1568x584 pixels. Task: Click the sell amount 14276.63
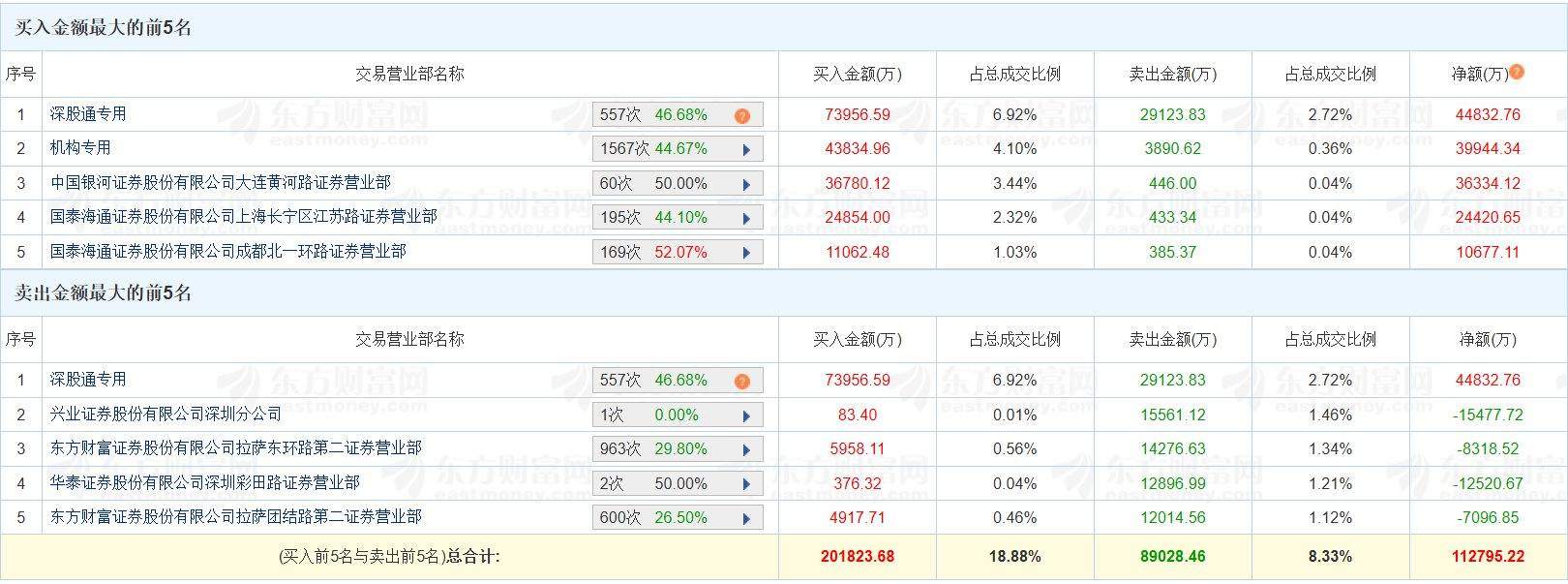tap(1173, 448)
